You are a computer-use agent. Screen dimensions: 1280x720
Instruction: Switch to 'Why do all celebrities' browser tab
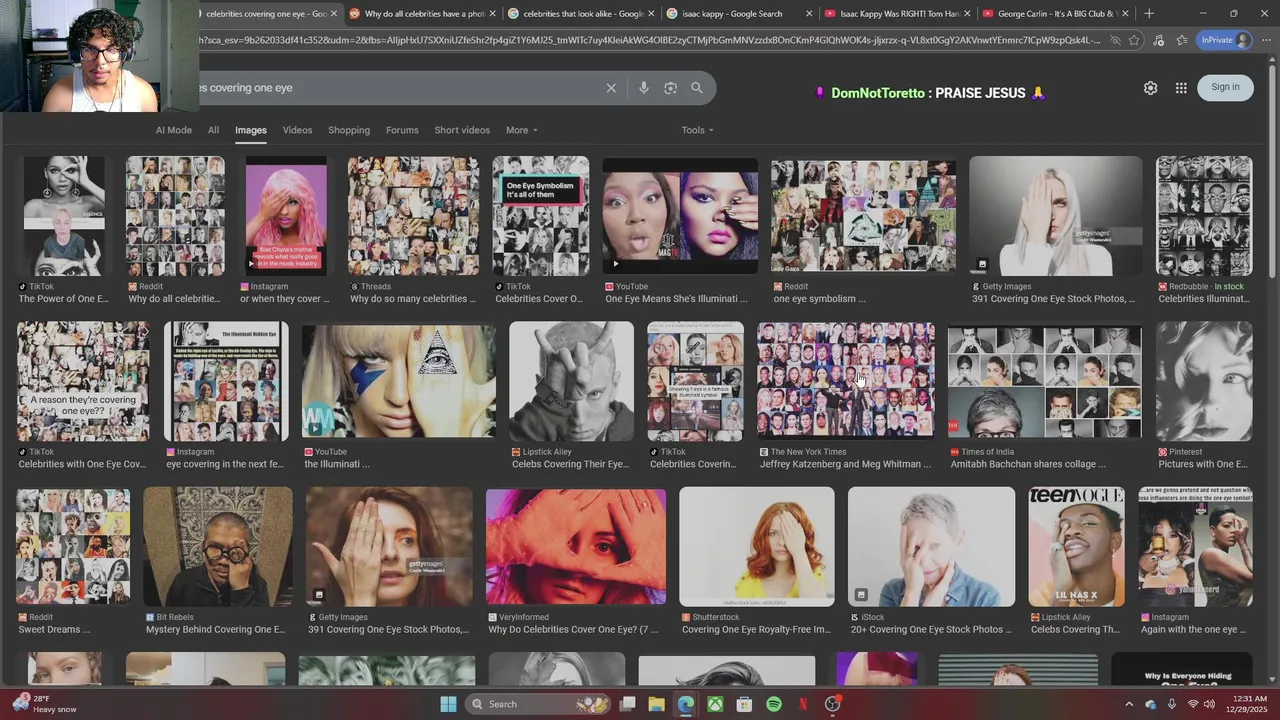pos(420,14)
